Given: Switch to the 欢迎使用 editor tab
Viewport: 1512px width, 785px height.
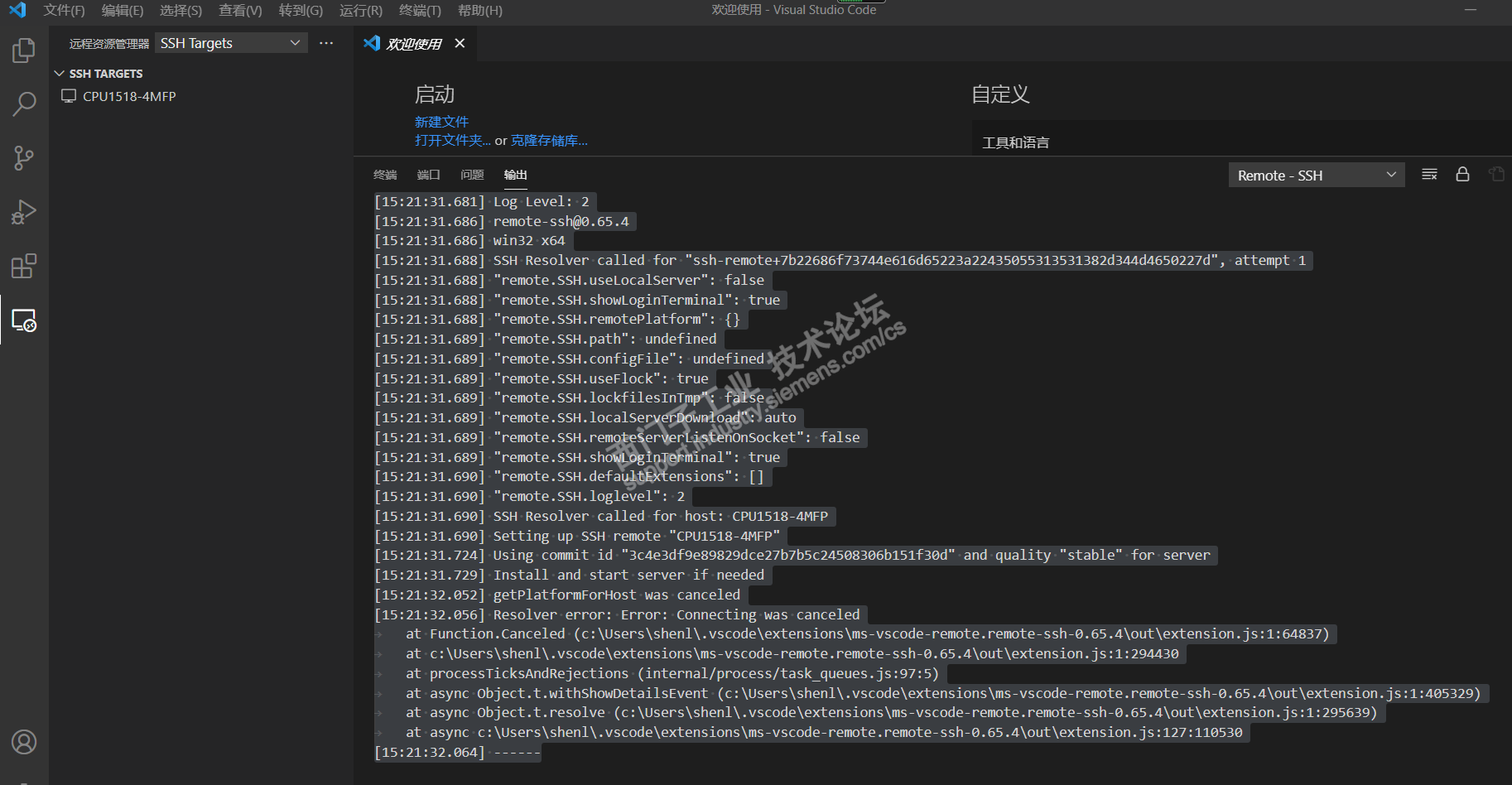Looking at the screenshot, I should (x=414, y=43).
